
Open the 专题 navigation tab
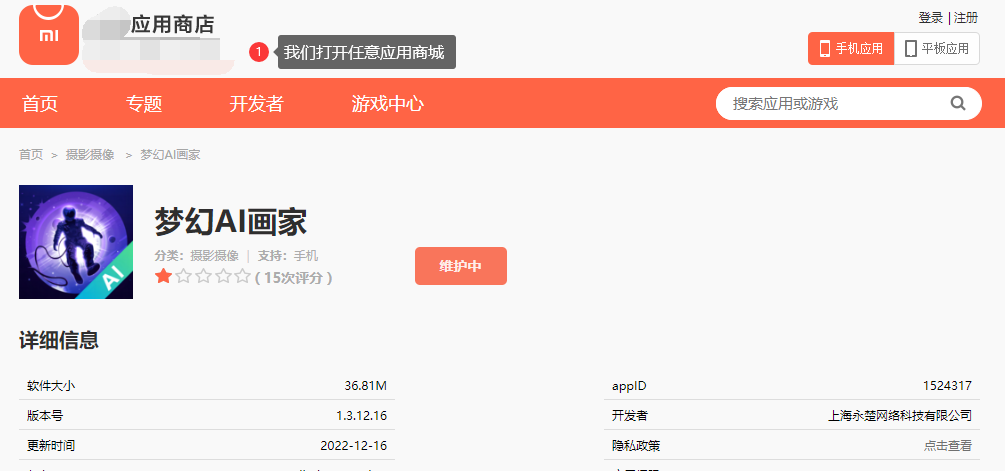click(144, 104)
